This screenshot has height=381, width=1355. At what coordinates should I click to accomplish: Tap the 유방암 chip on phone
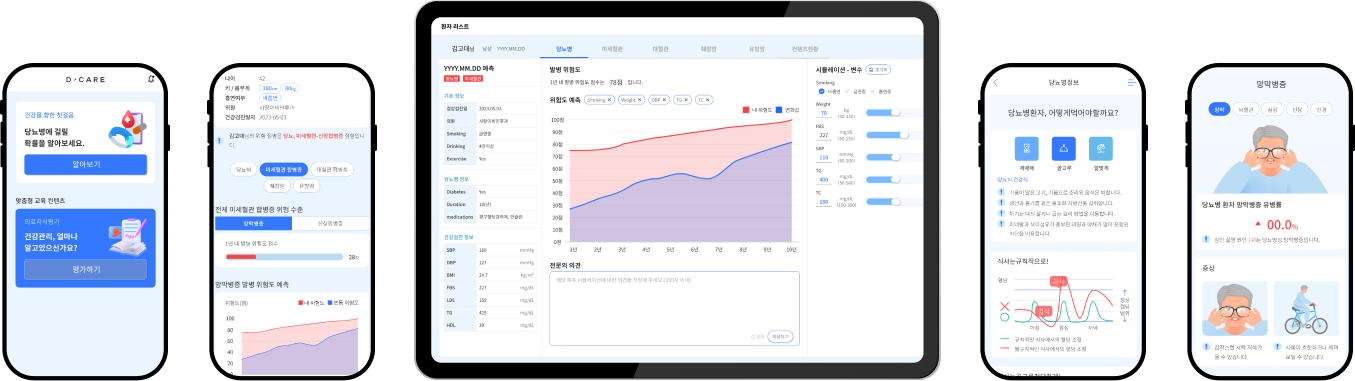[x=306, y=186]
